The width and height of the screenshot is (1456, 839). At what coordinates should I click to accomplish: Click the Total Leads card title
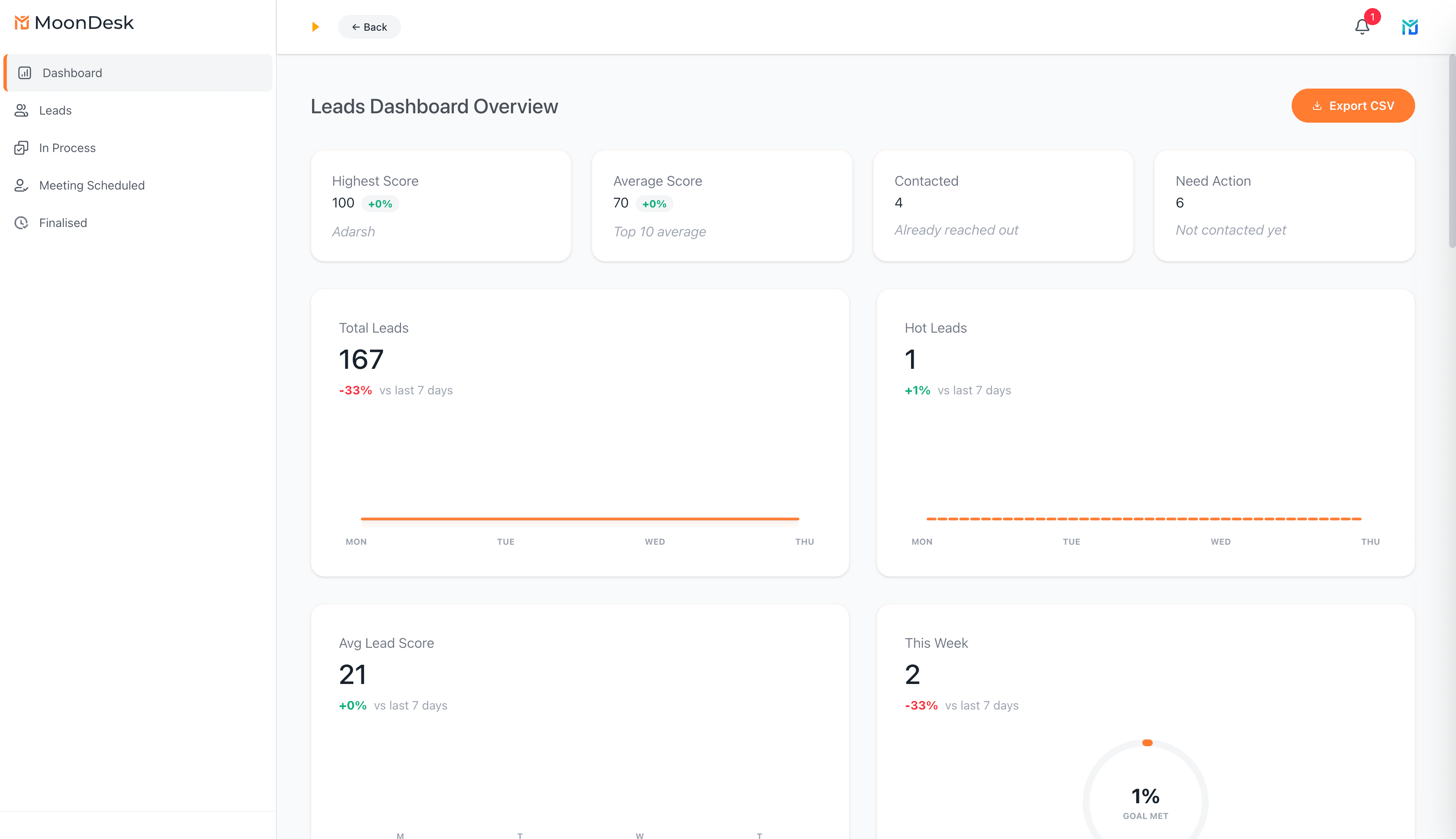[373, 328]
